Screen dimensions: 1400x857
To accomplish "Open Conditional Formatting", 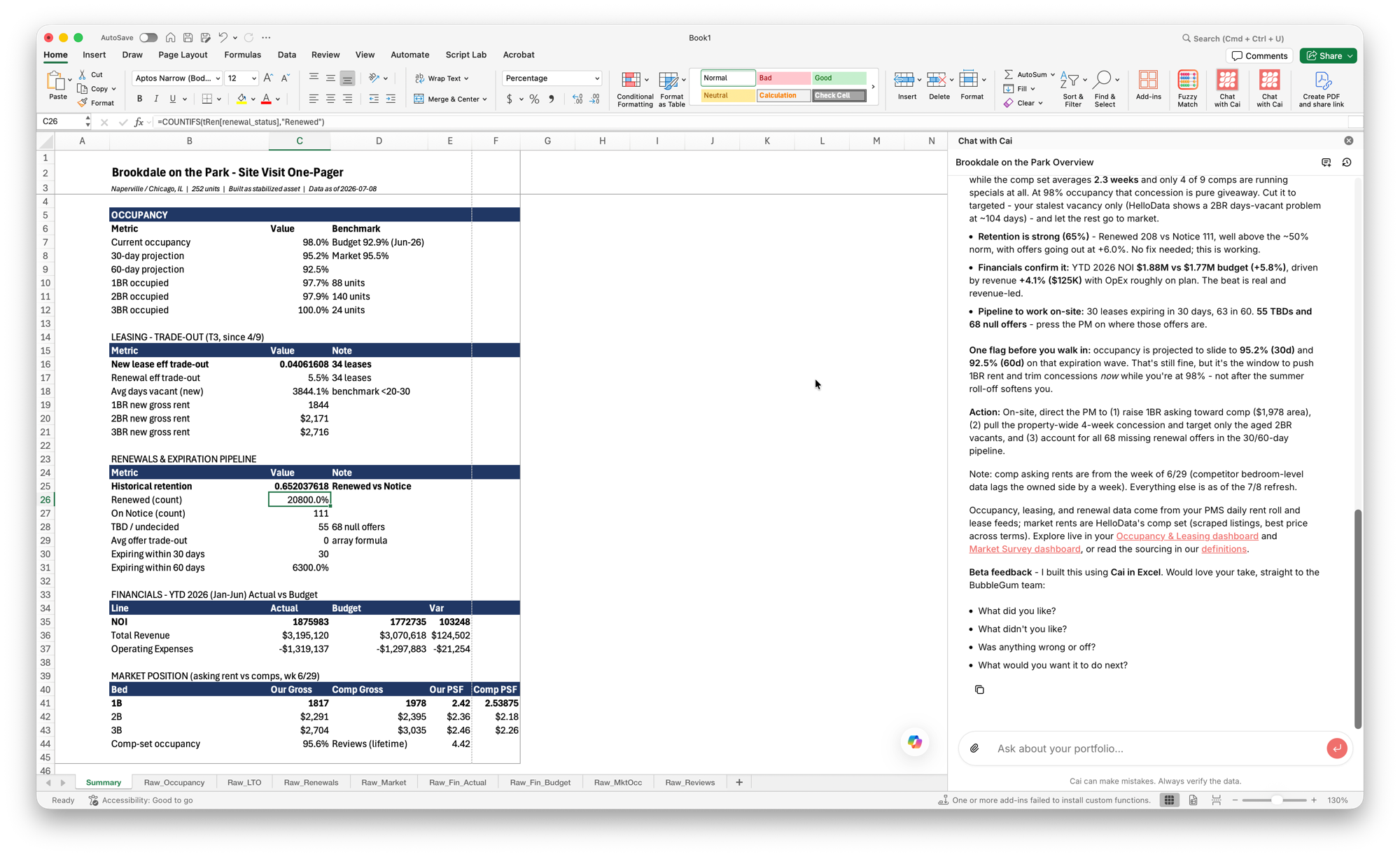I will (635, 89).
